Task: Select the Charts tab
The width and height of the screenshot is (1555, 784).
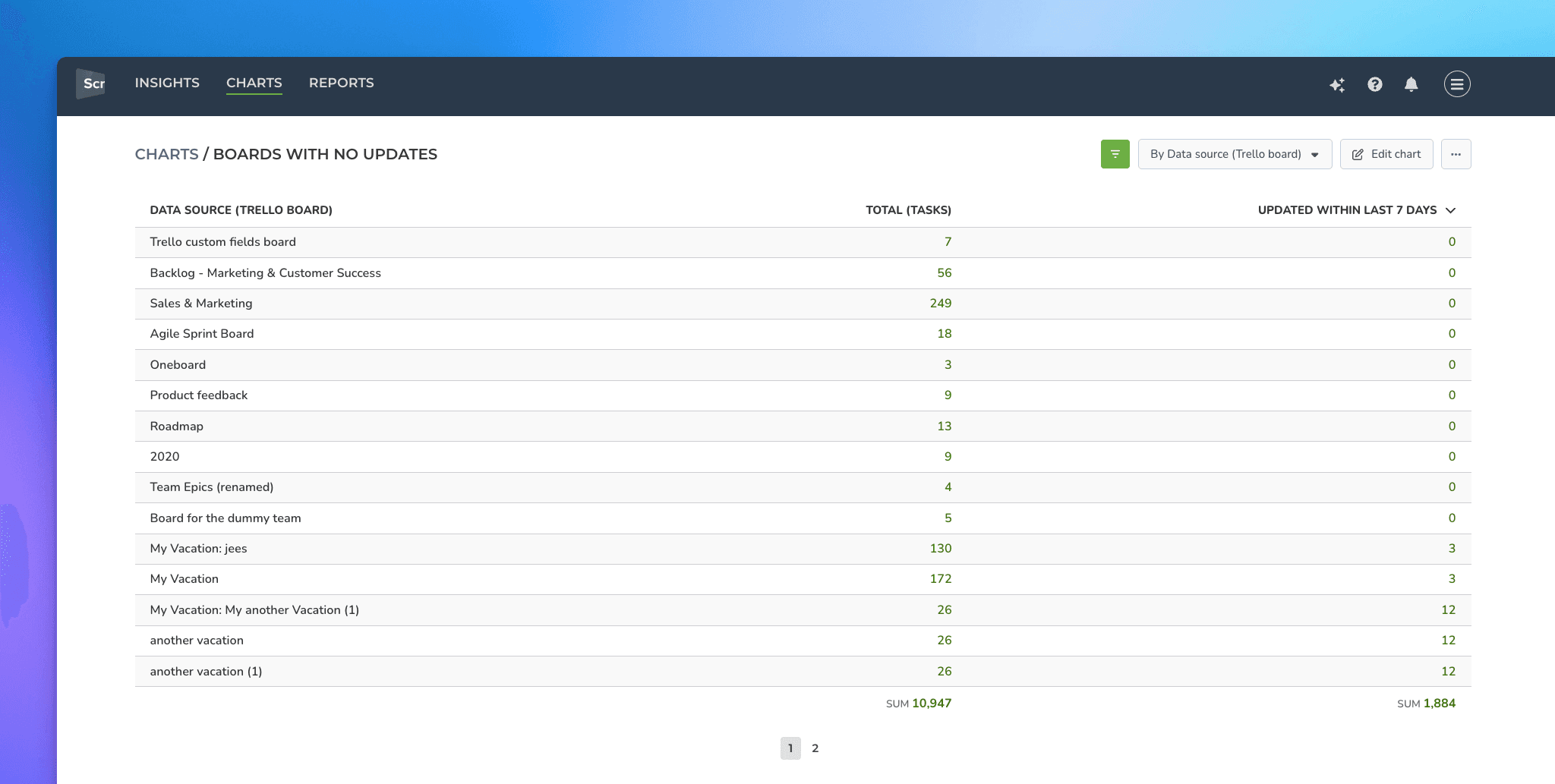Action: [x=254, y=83]
